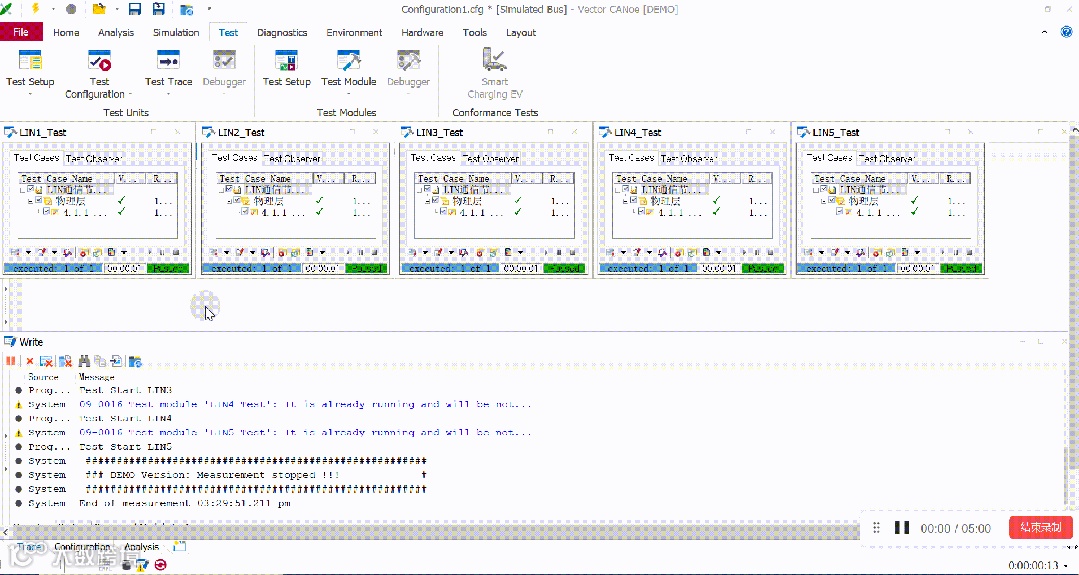Viewport: 1079px width, 575px height.
Task: Open Smart Charging EV conformance test
Action: pyautogui.click(x=495, y=73)
